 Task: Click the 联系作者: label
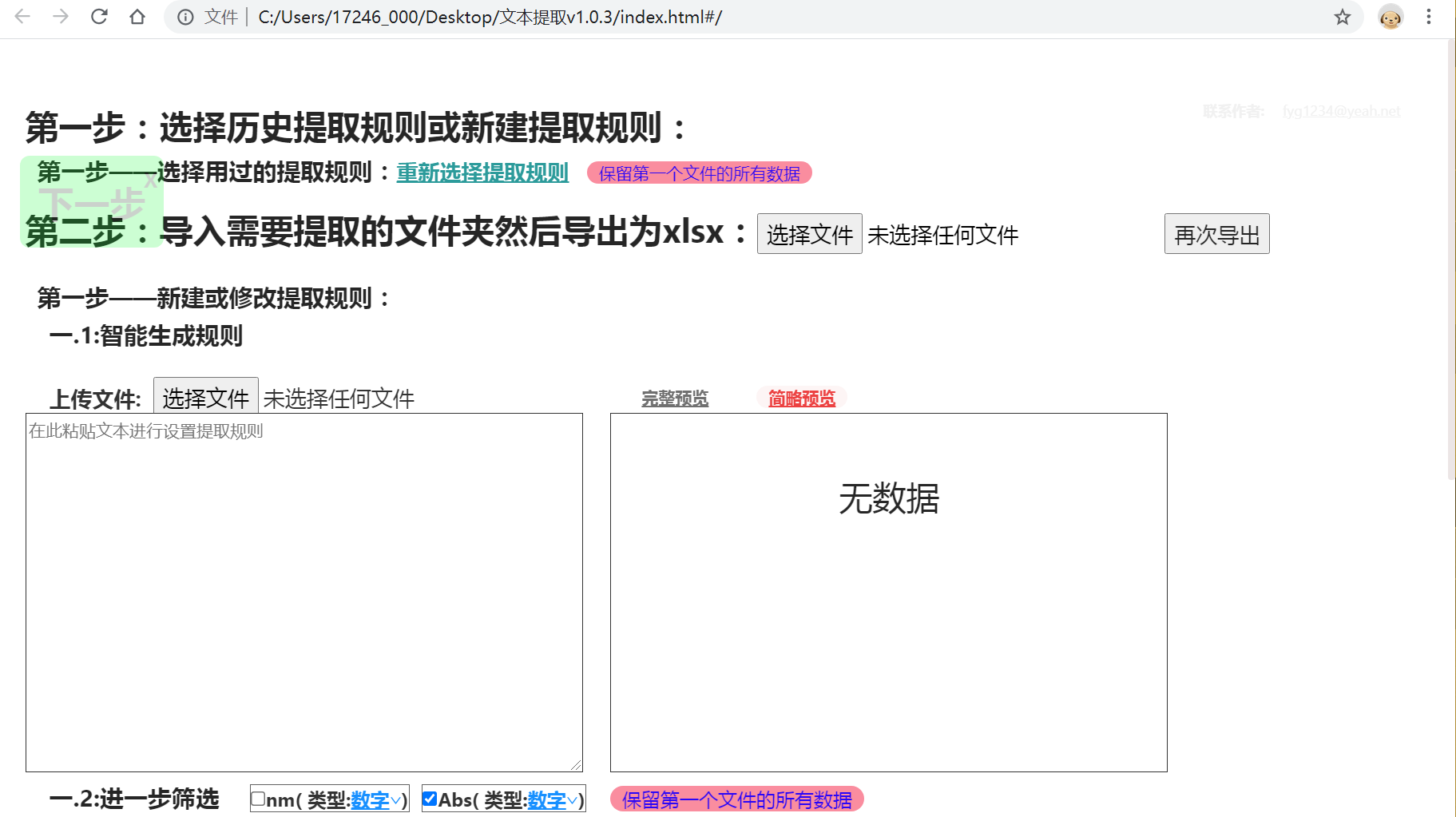pyautogui.click(x=1233, y=111)
